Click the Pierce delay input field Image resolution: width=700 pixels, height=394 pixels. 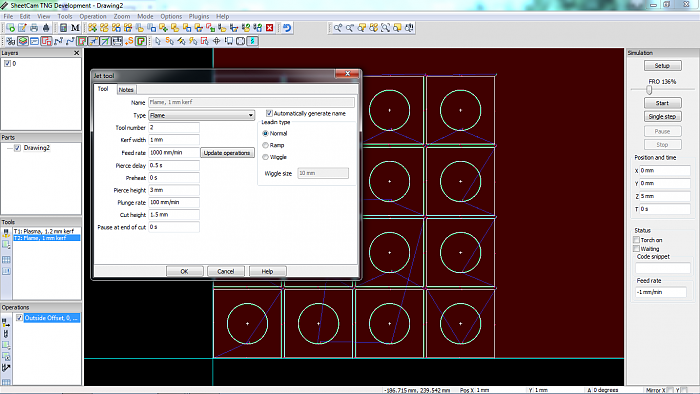(174, 166)
